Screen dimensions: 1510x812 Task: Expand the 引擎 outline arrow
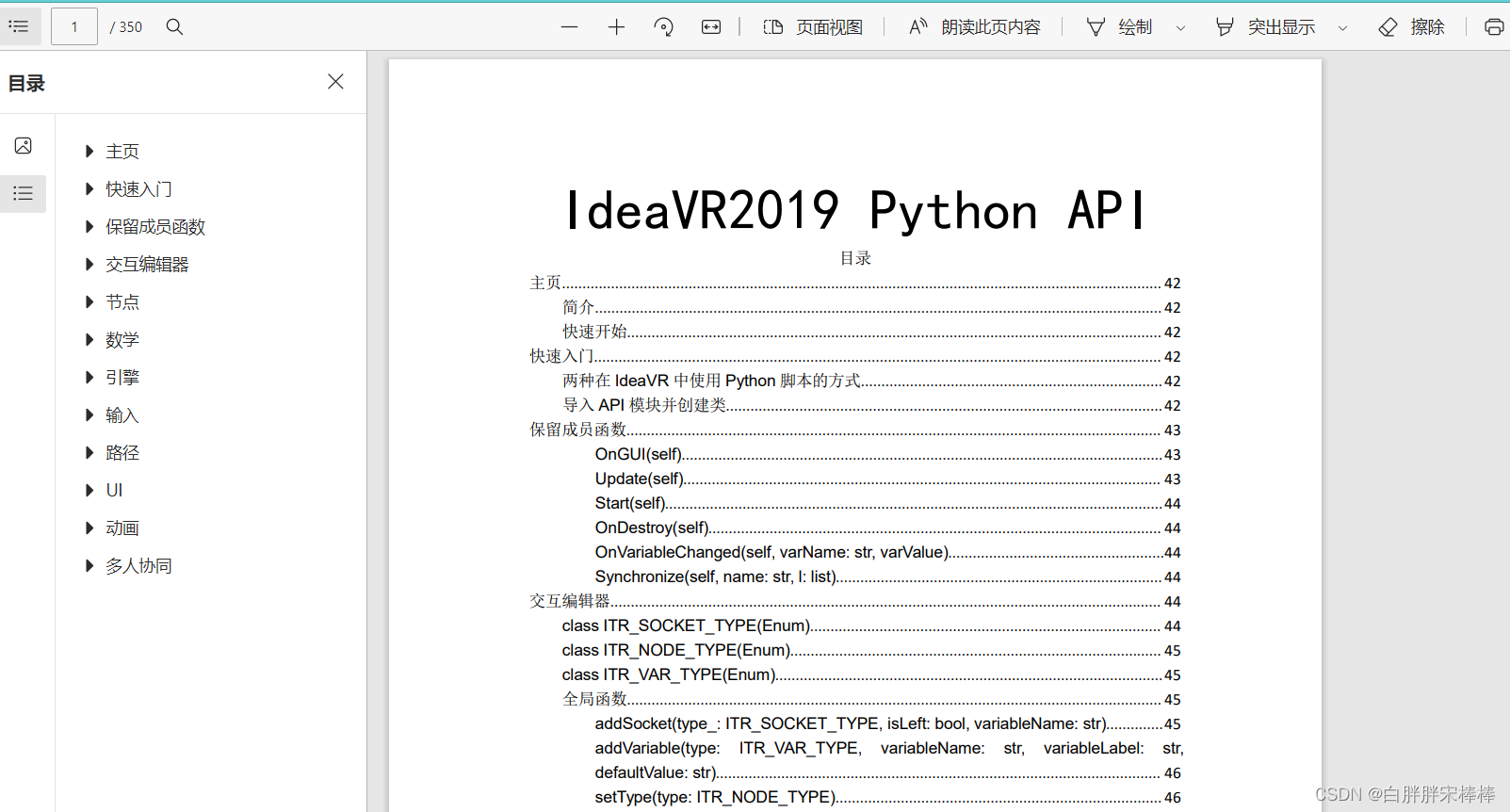89,378
